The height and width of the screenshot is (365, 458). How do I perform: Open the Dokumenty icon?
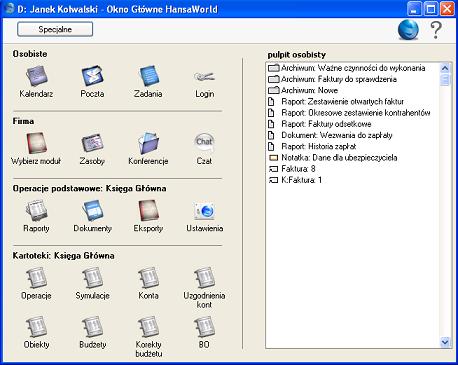[92, 210]
